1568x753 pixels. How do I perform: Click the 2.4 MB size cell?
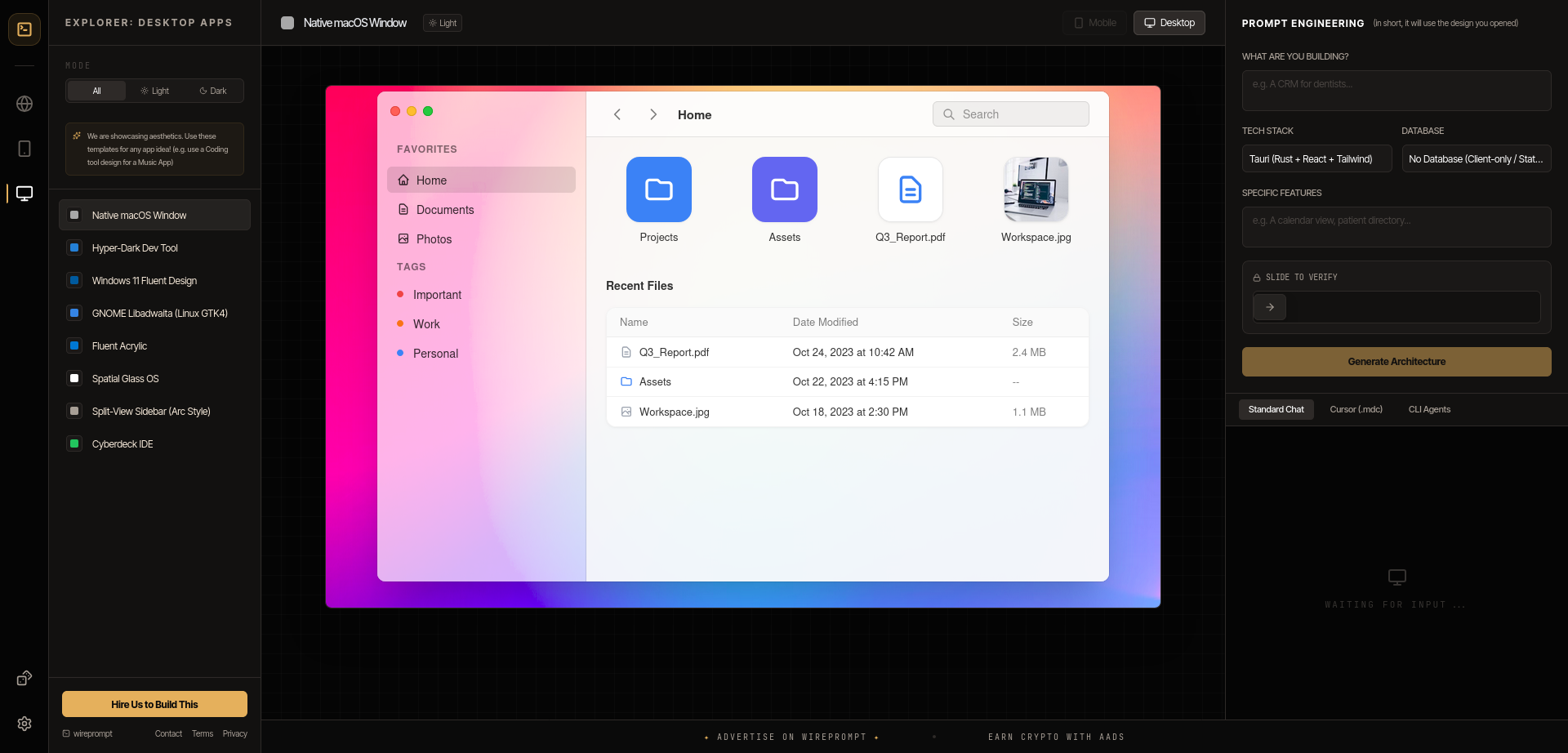(x=1029, y=352)
